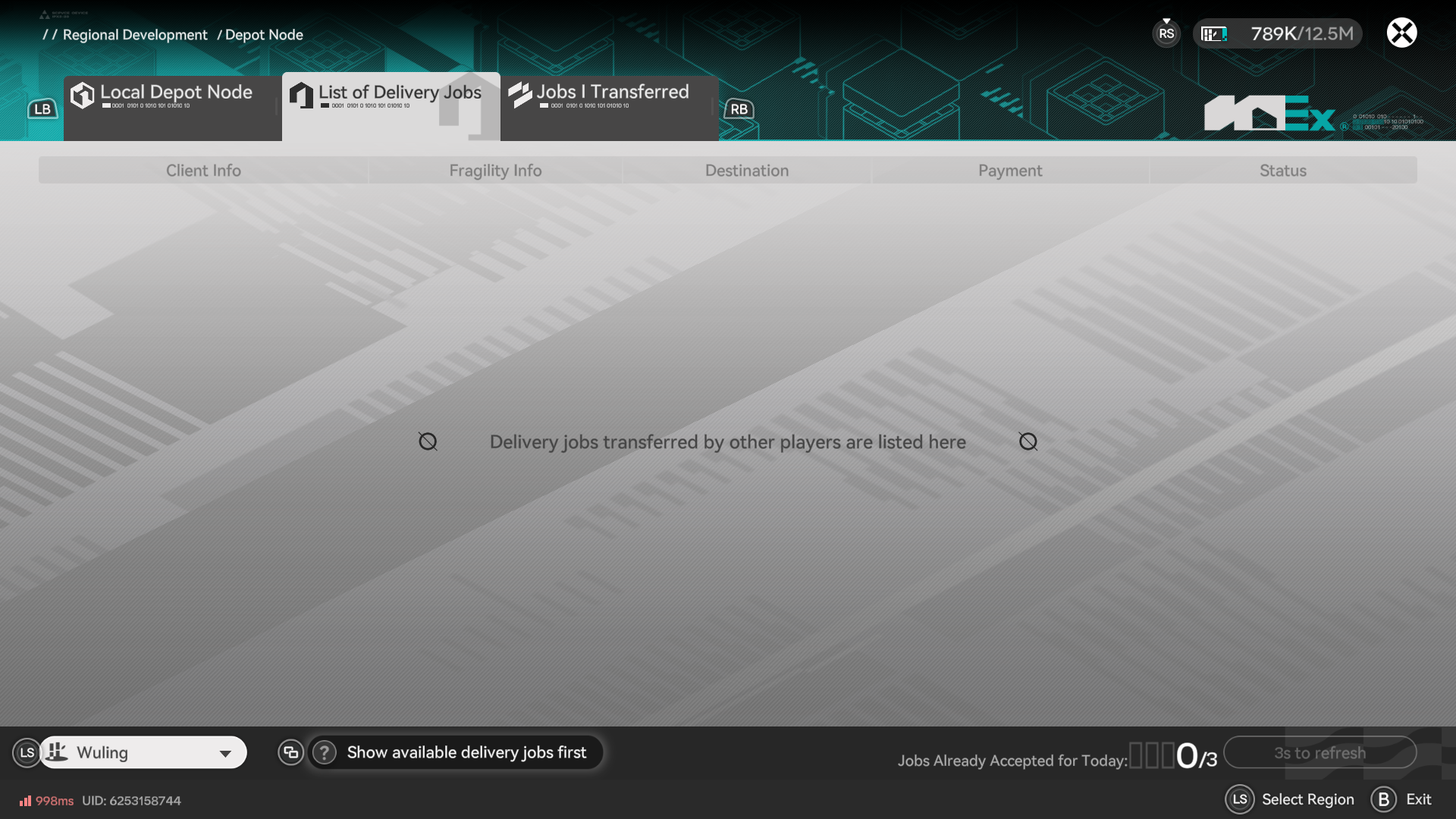1456x819 pixels.
Task: Click the RS stick icon at top
Action: coord(1166,33)
